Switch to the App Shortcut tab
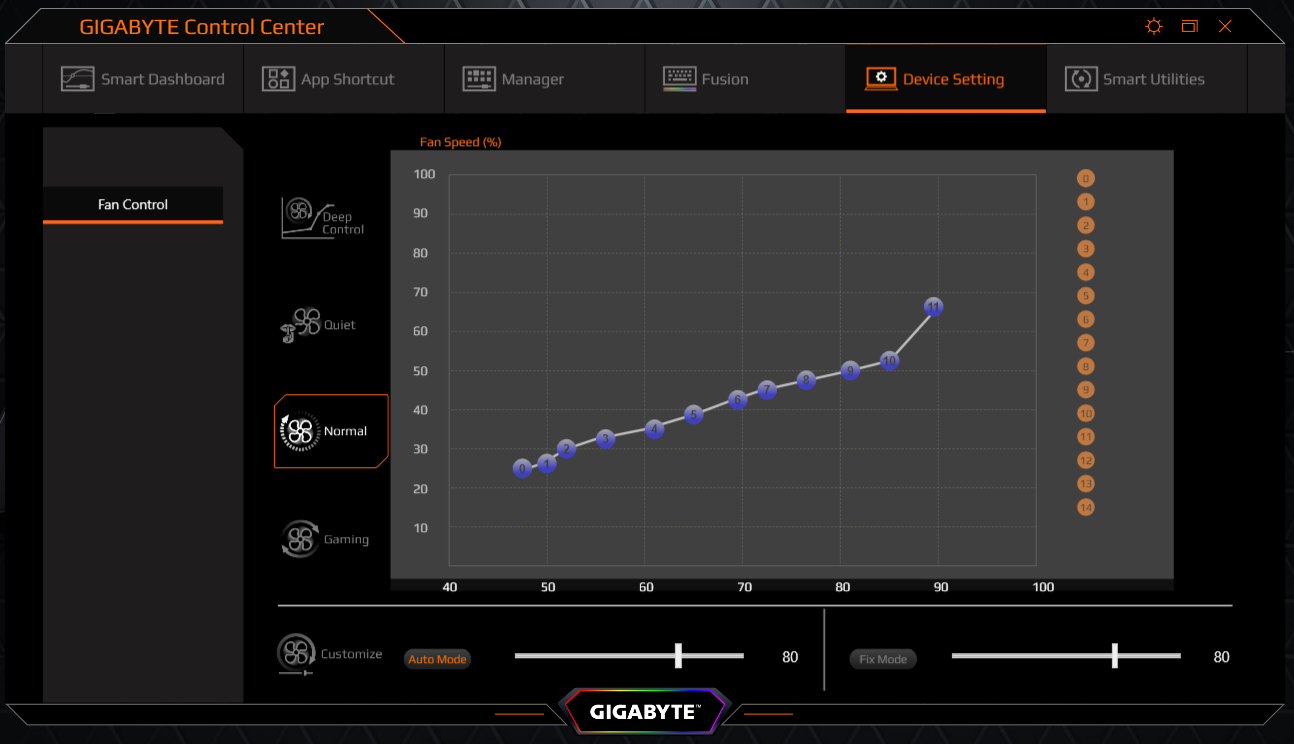Viewport: 1294px width, 744px height. 344,79
